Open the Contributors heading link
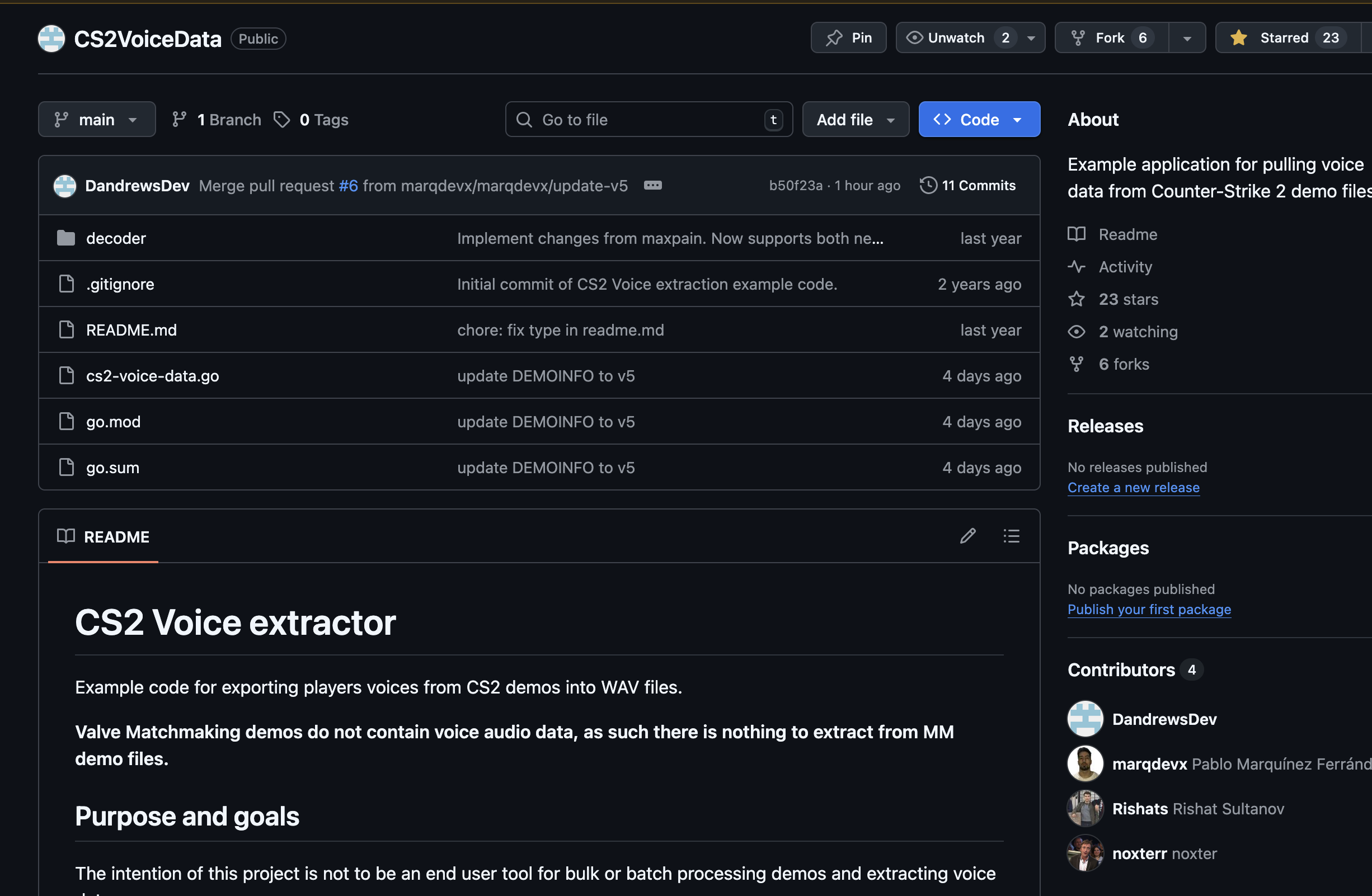Viewport: 1372px width, 896px height. [1121, 670]
